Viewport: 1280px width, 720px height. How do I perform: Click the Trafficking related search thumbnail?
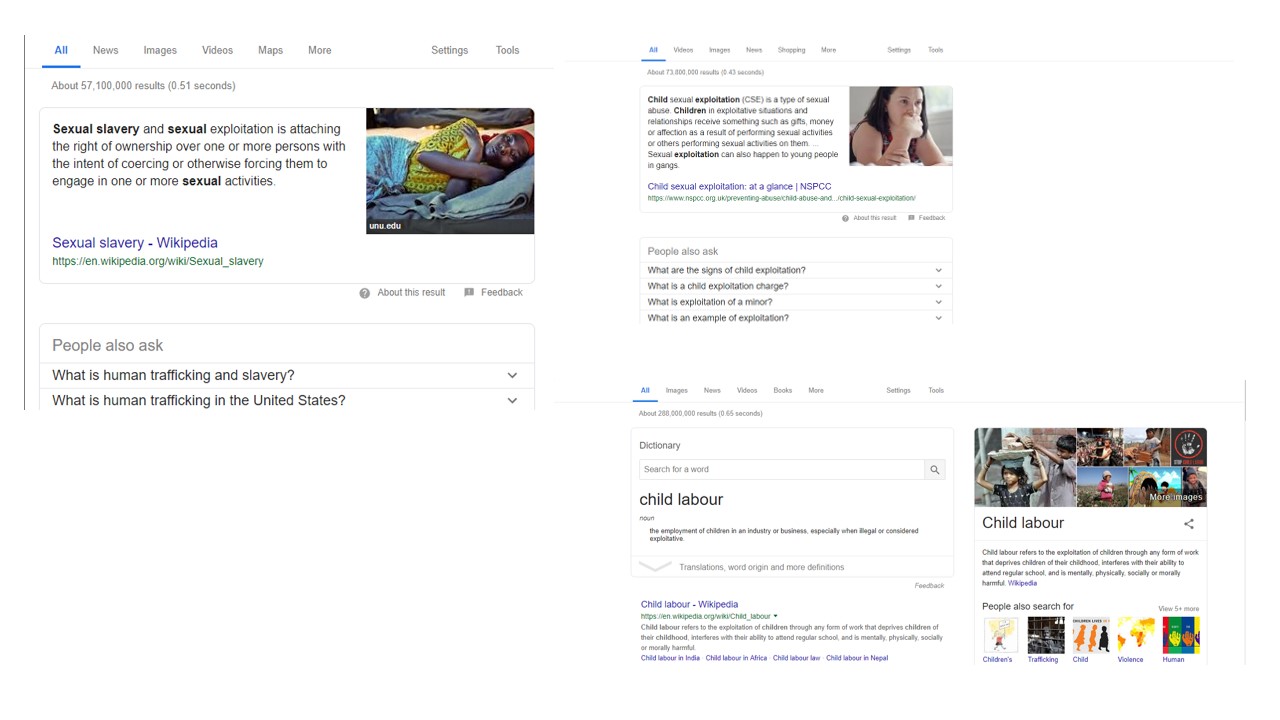coord(1046,636)
